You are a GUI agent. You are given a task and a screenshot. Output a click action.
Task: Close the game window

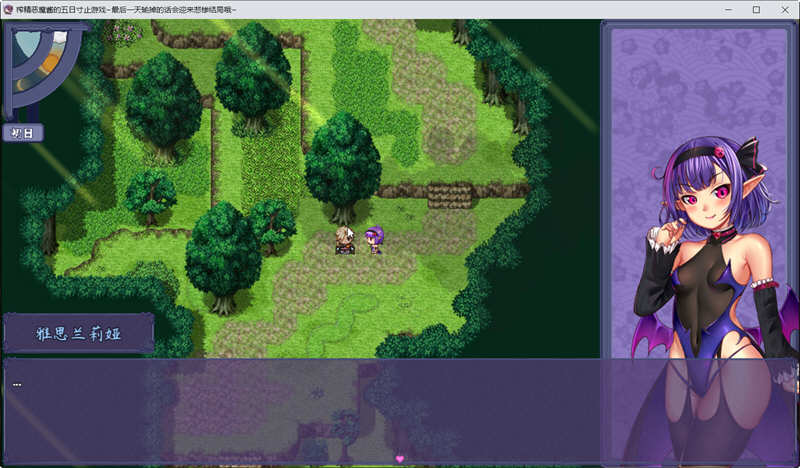pos(784,9)
